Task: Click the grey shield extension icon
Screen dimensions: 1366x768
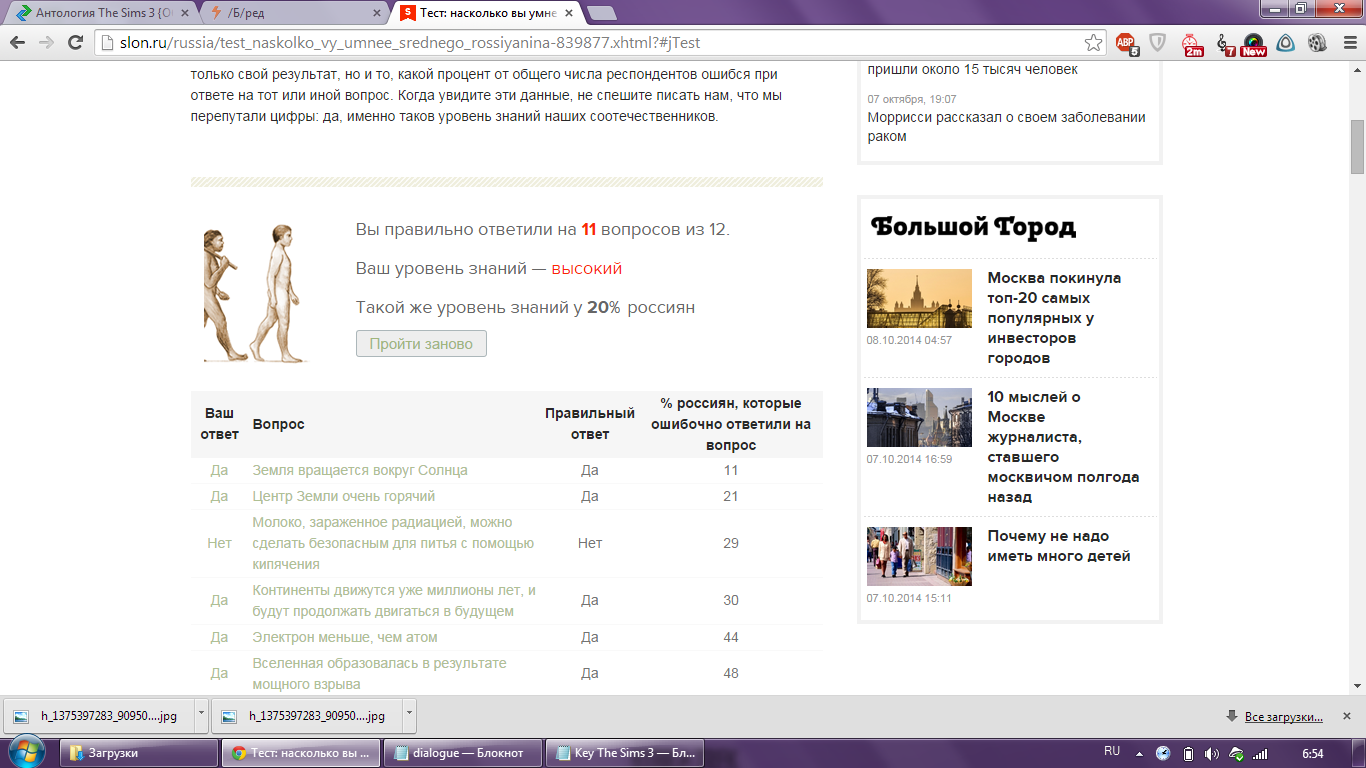Action: tap(1158, 43)
